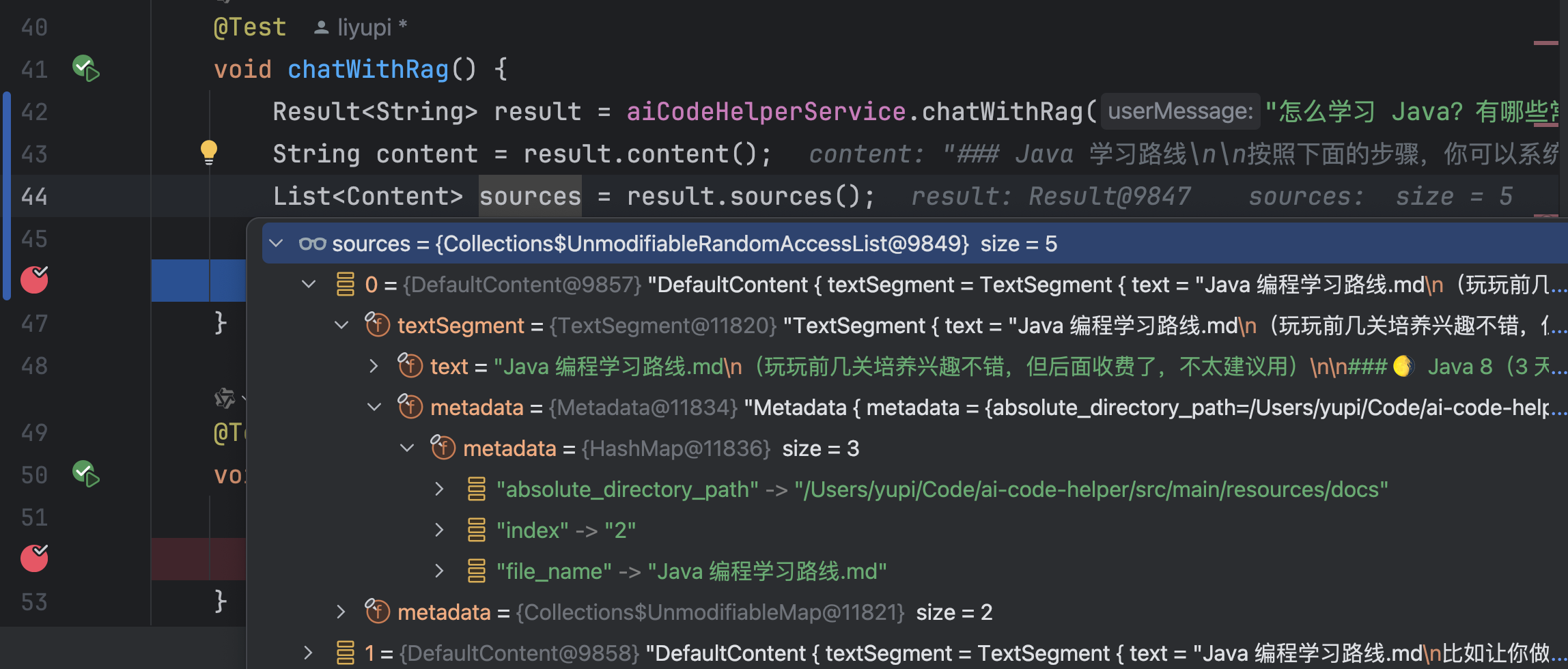Collapse the HashMap metadata node
Viewport: 1568px width, 669px height.
click(x=407, y=449)
